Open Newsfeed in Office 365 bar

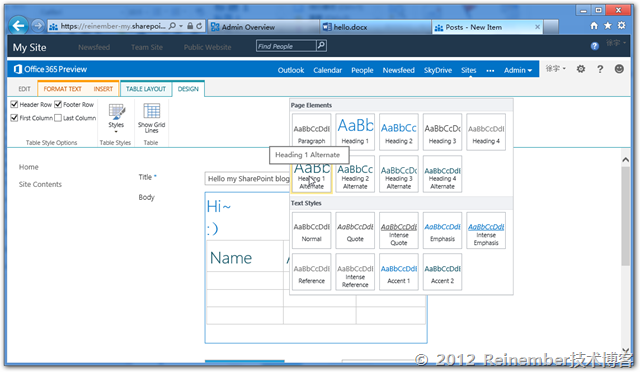[x=398, y=70]
